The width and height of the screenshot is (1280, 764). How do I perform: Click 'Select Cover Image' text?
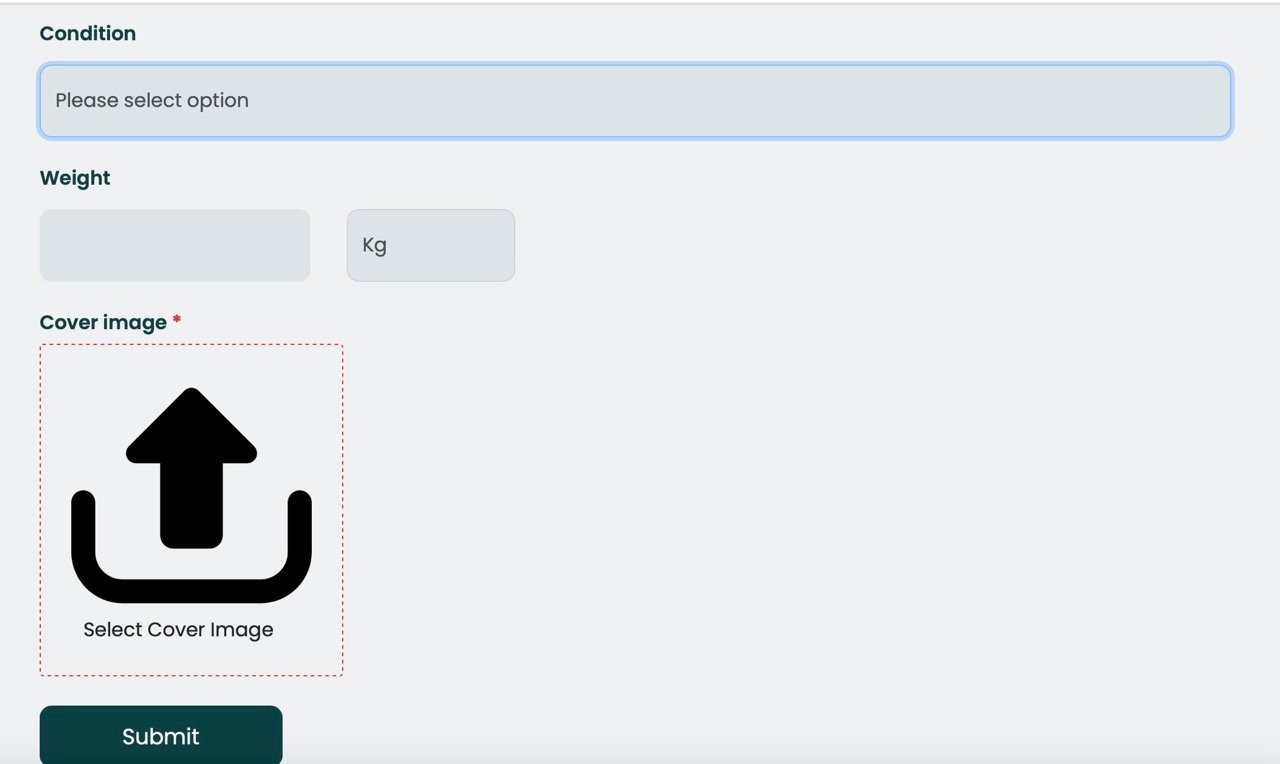[178, 630]
